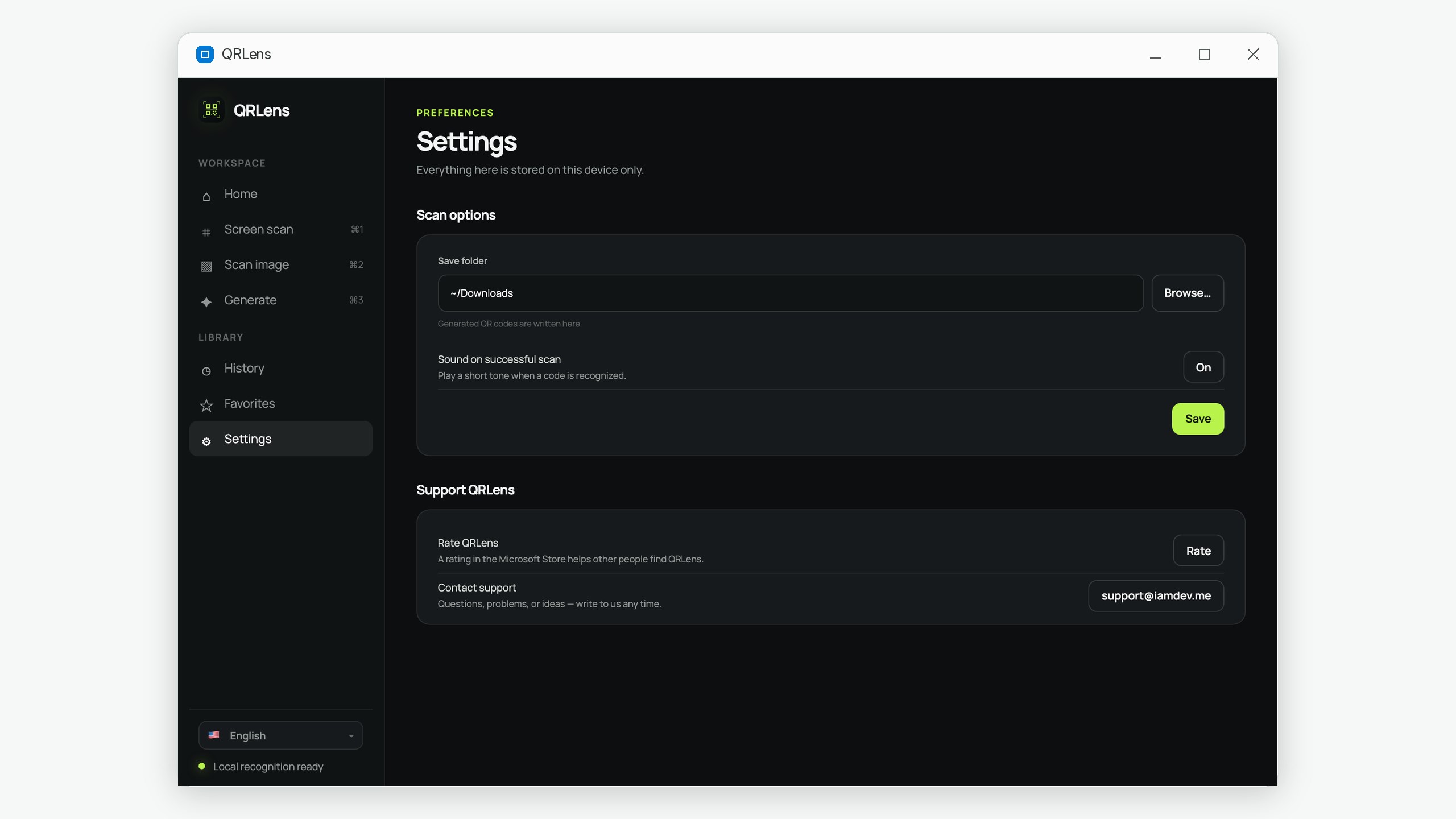
Task: Open the Home page
Action: tap(281, 194)
